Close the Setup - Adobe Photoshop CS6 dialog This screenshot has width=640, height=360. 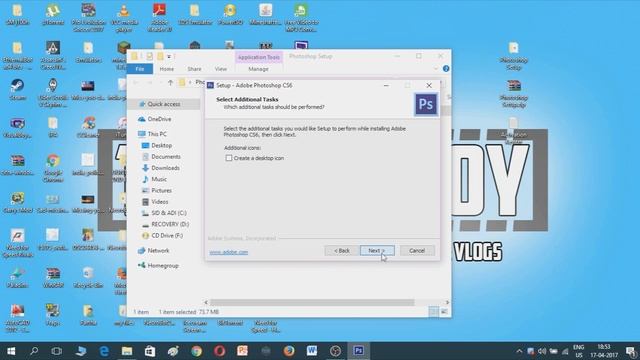(x=429, y=85)
